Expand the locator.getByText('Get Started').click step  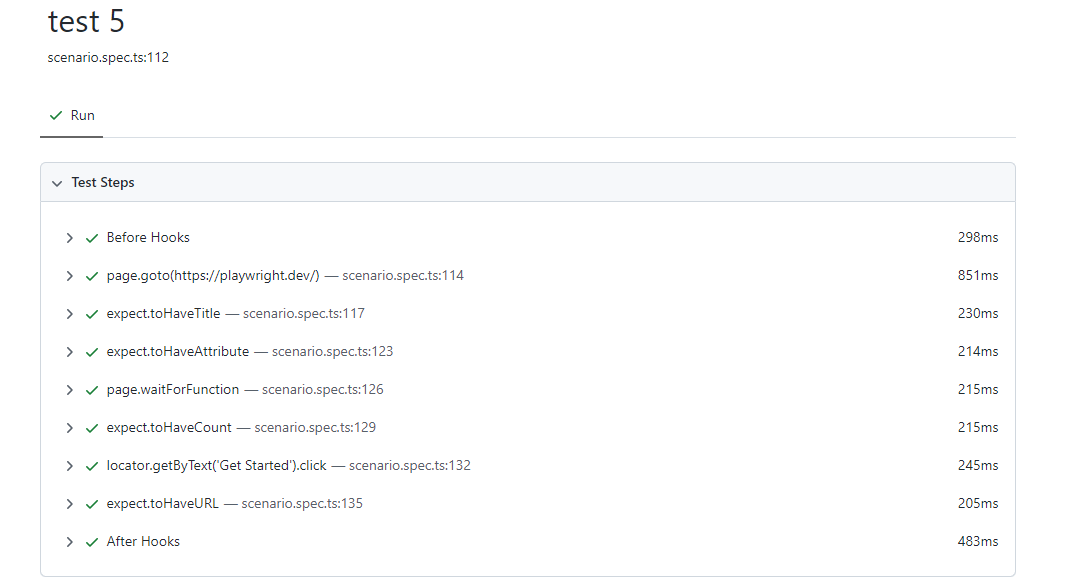tap(69, 465)
